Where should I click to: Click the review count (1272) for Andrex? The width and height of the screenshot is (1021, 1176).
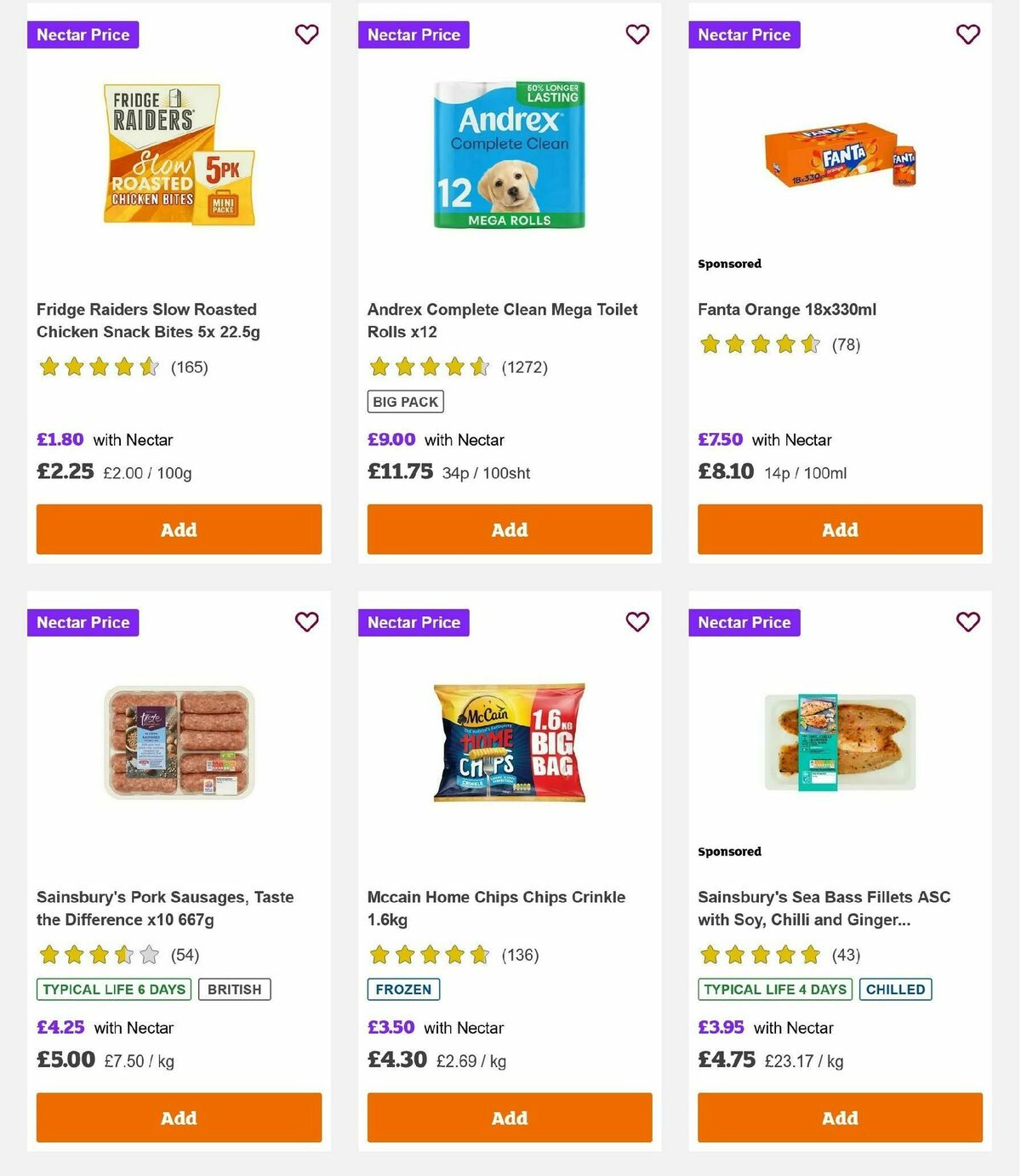click(x=523, y=367)
